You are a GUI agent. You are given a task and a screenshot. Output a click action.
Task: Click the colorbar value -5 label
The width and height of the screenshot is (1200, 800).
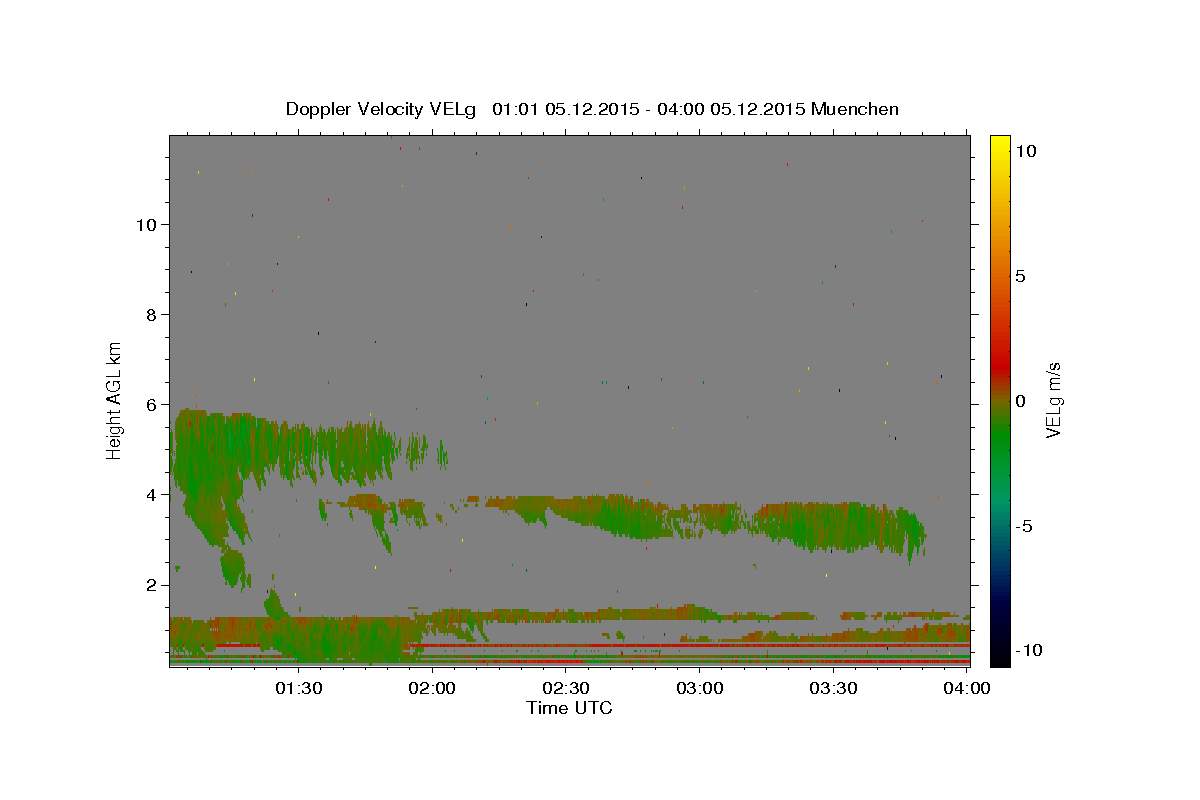[x=1024, y=526]
